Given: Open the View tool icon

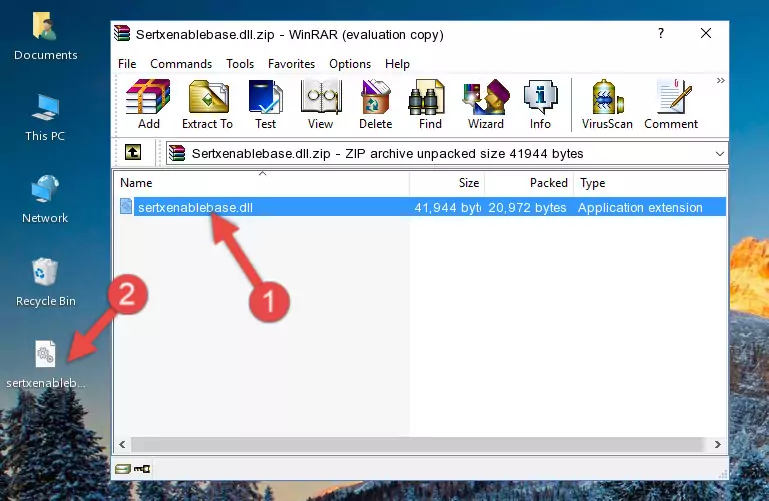Looking at the screenshot, I should 321,104.
